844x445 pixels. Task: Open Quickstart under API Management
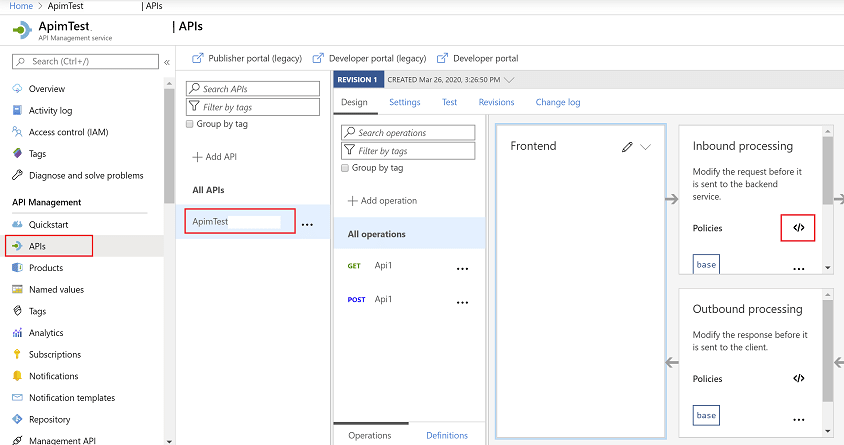coord(48,224)
